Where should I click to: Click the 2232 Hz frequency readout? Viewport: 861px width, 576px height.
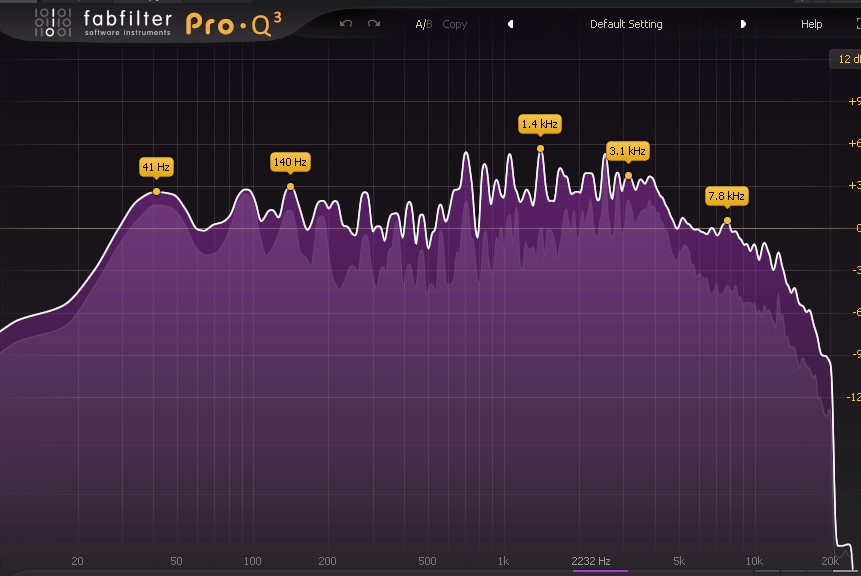591,561
